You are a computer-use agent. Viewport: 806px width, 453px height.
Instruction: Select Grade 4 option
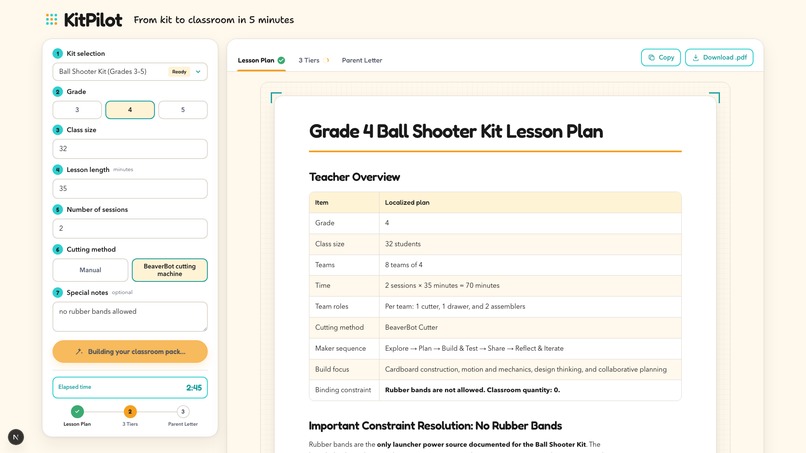[x=130, y=110]
